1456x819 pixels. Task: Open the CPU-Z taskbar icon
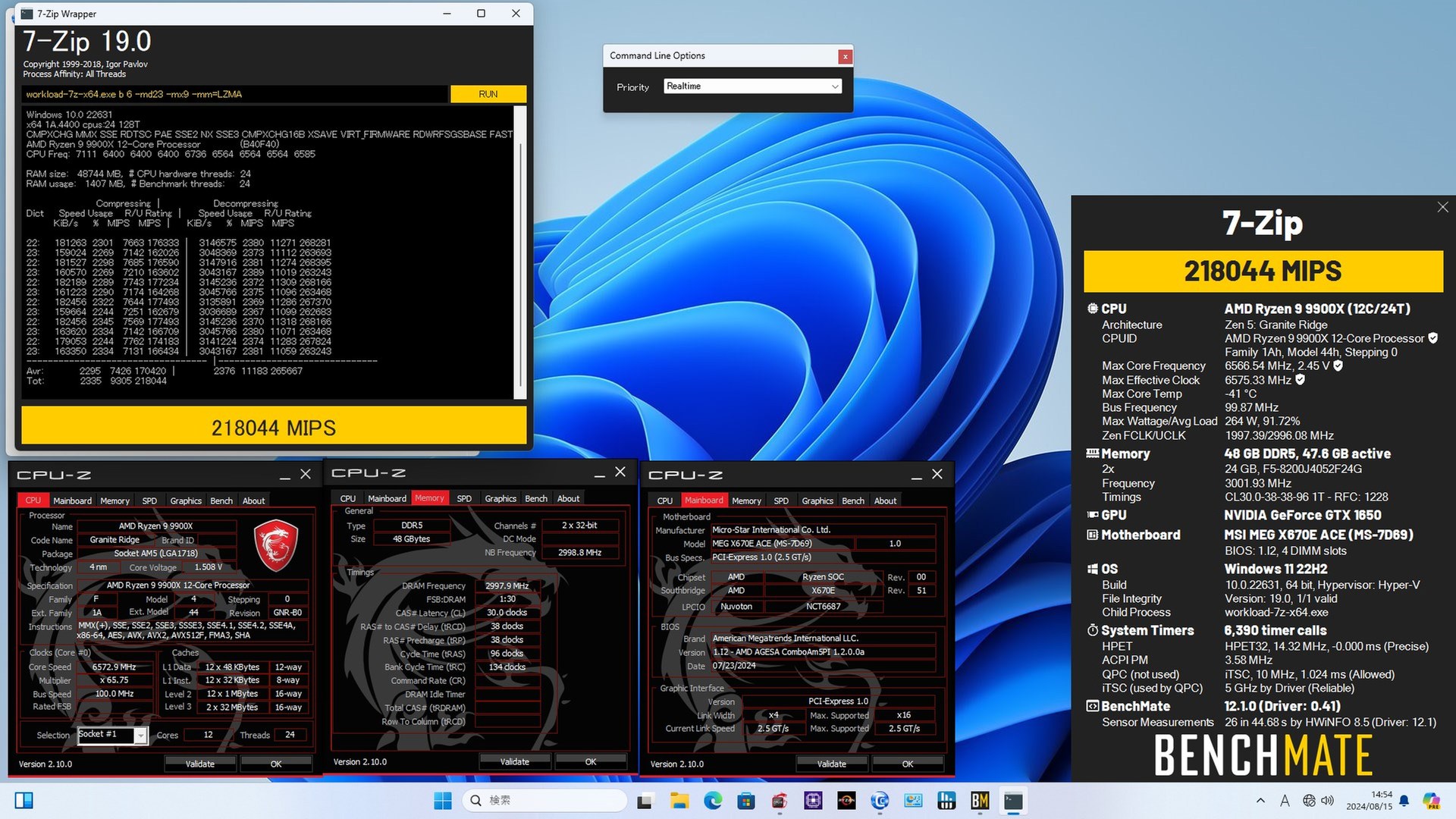[x=814, y=800]
